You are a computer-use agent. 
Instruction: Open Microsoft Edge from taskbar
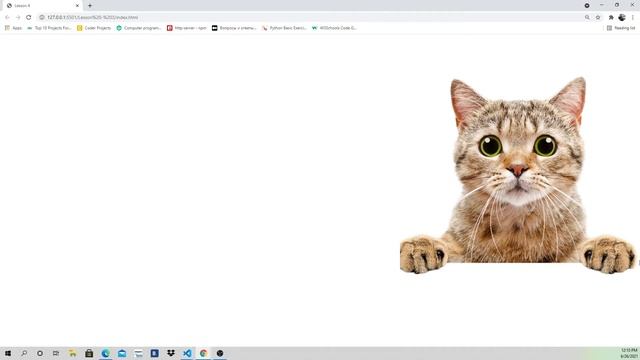tap(105, 353)
